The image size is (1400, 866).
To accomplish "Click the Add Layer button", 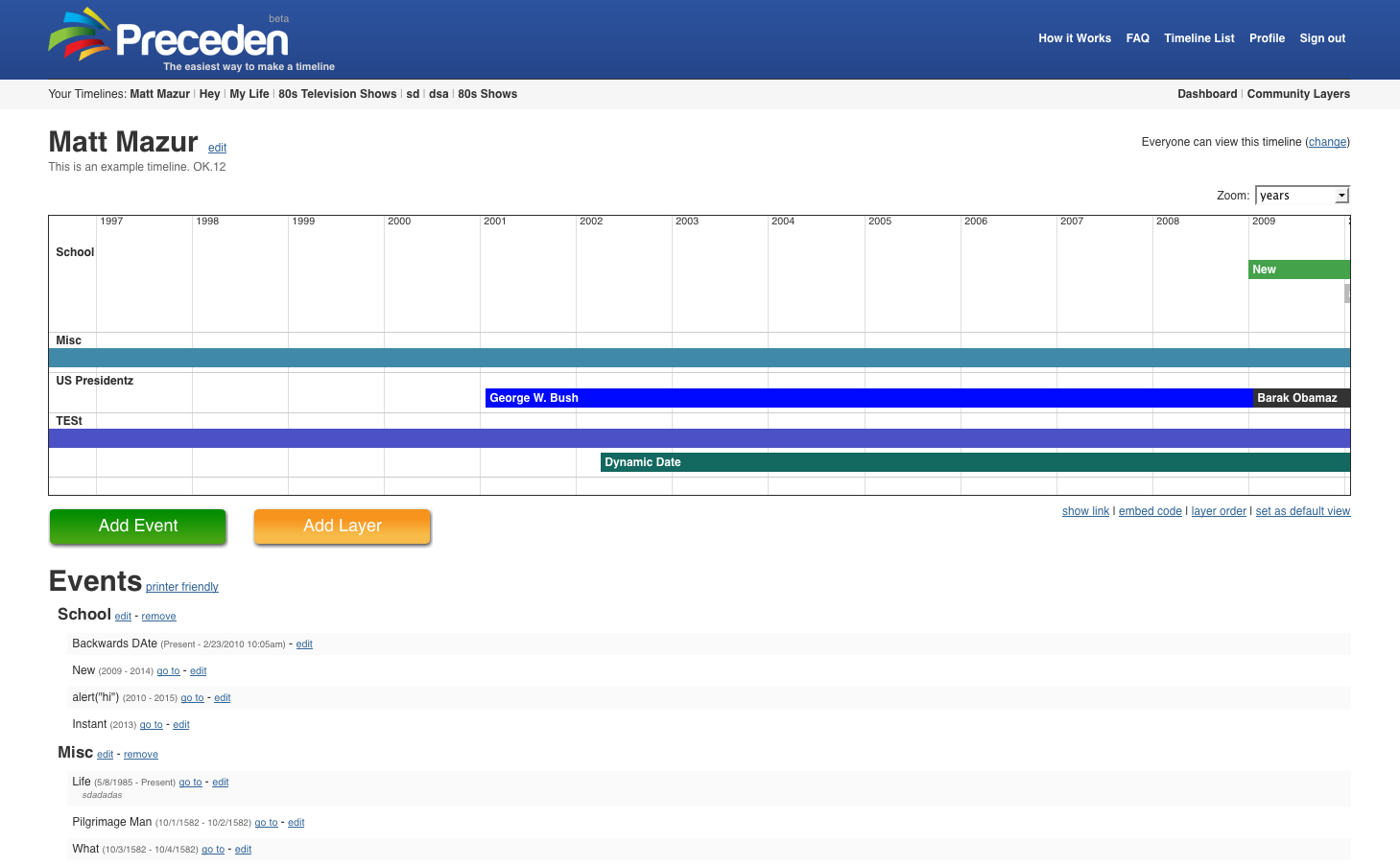I will tap(343, 527).
